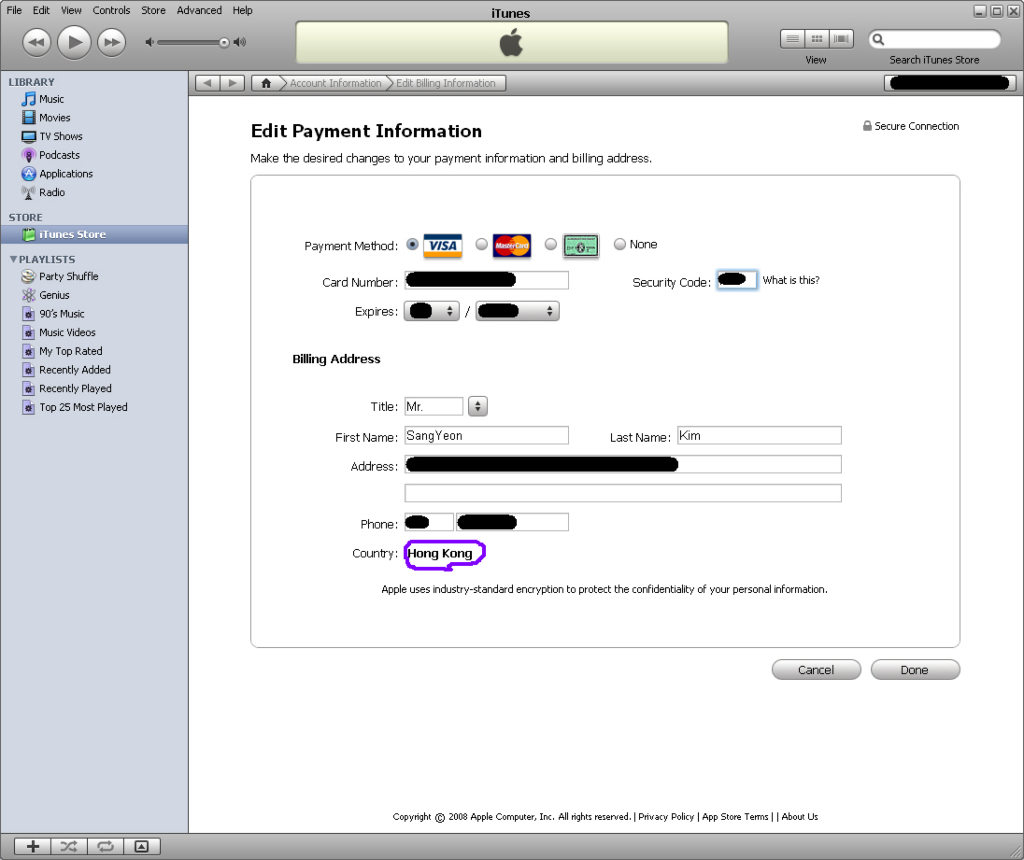Click the Cancel button
Screen dimensions: 1024x860
tap(816, 670)
